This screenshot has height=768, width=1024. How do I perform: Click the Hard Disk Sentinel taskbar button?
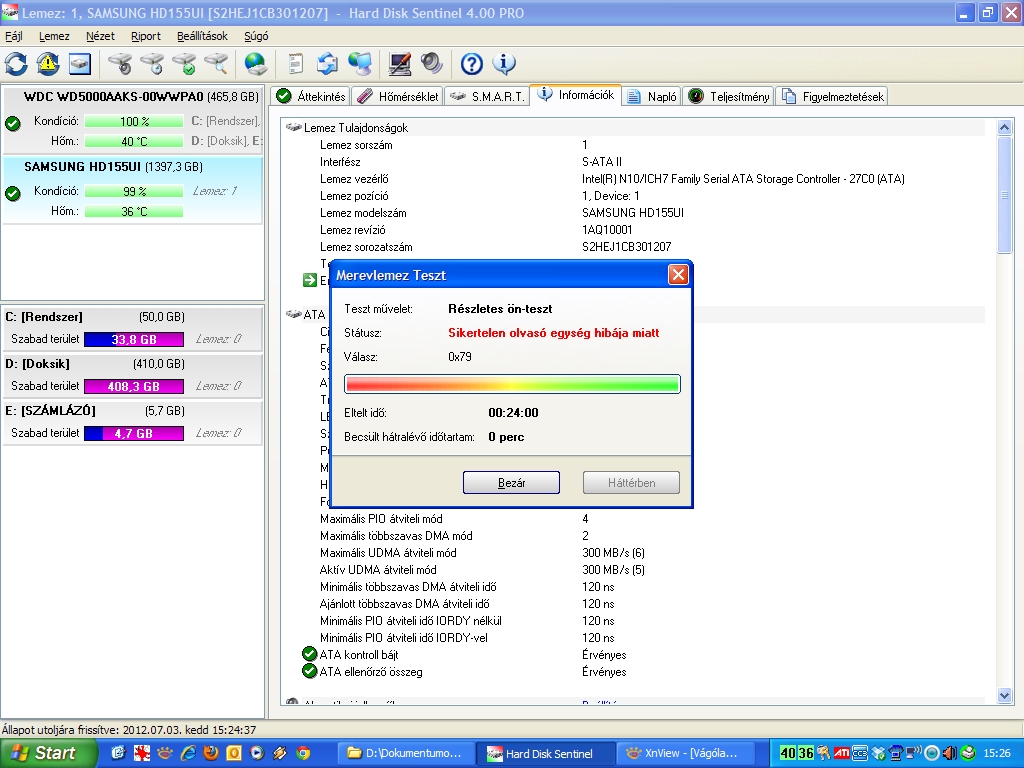click(x=545, y=753)
